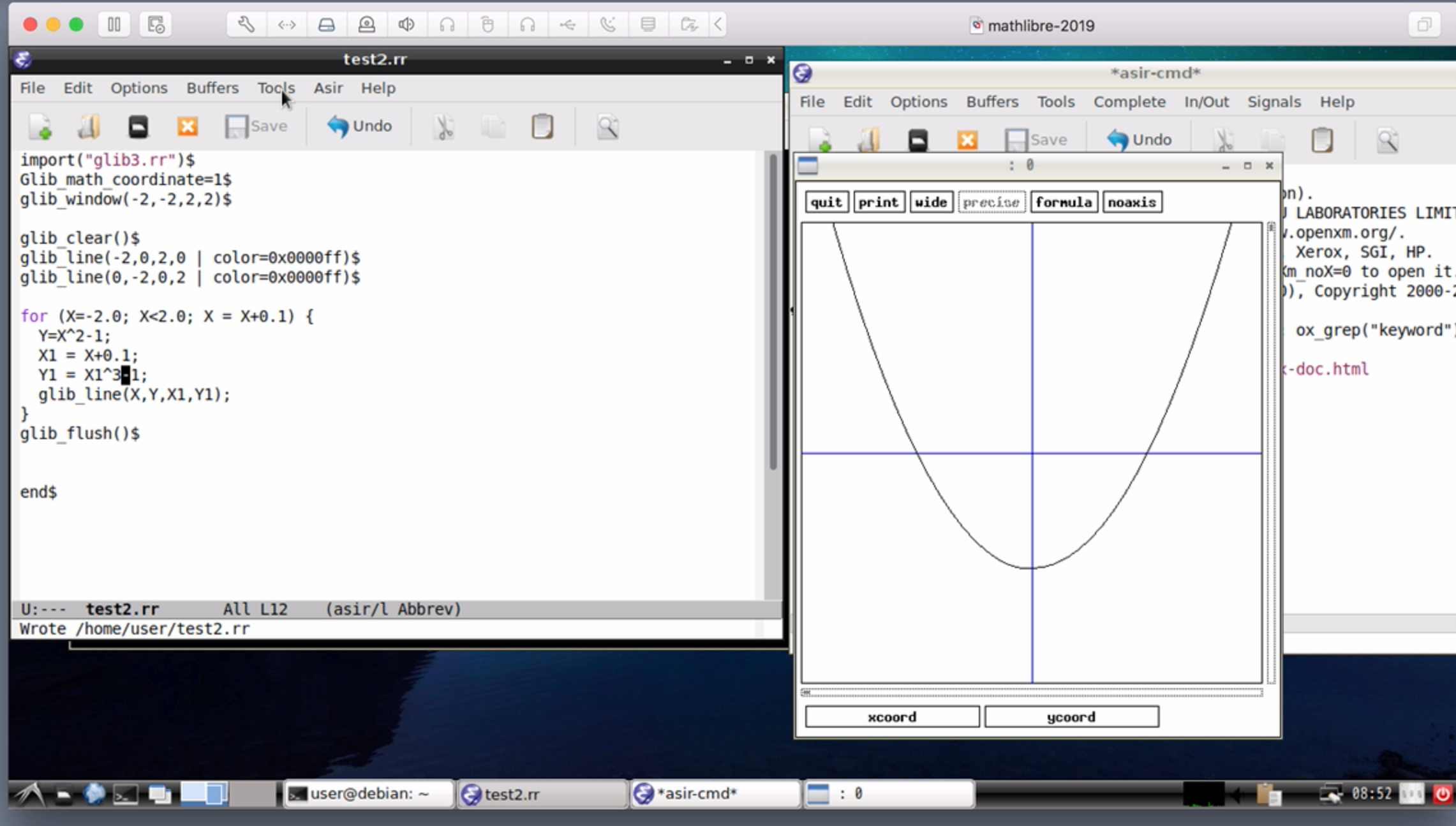Screen dimensions: 1456x826
Task: Pause the virtual machine with the pause icon
Action: (114, 24)
